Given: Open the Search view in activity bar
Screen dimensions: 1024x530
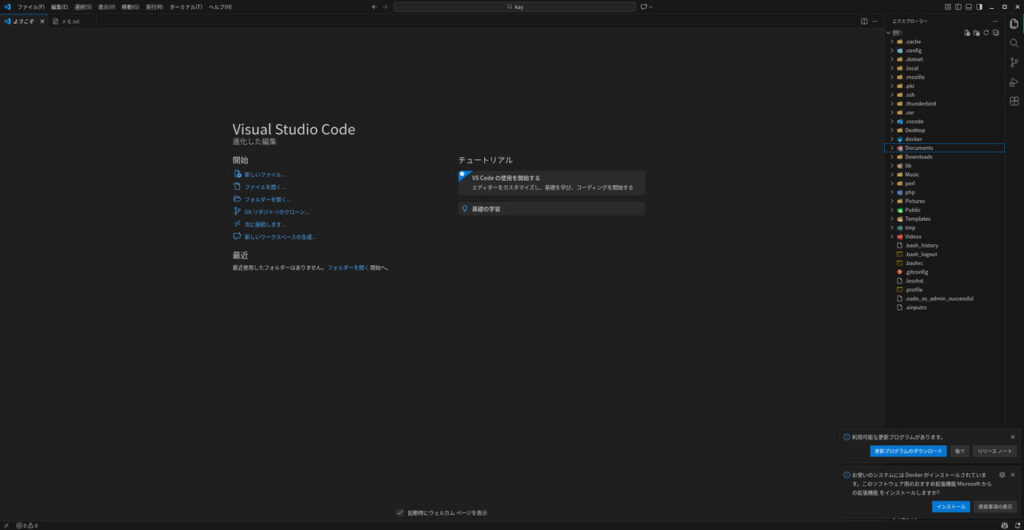Looking at the screenshot, I should coord(1014,43).
